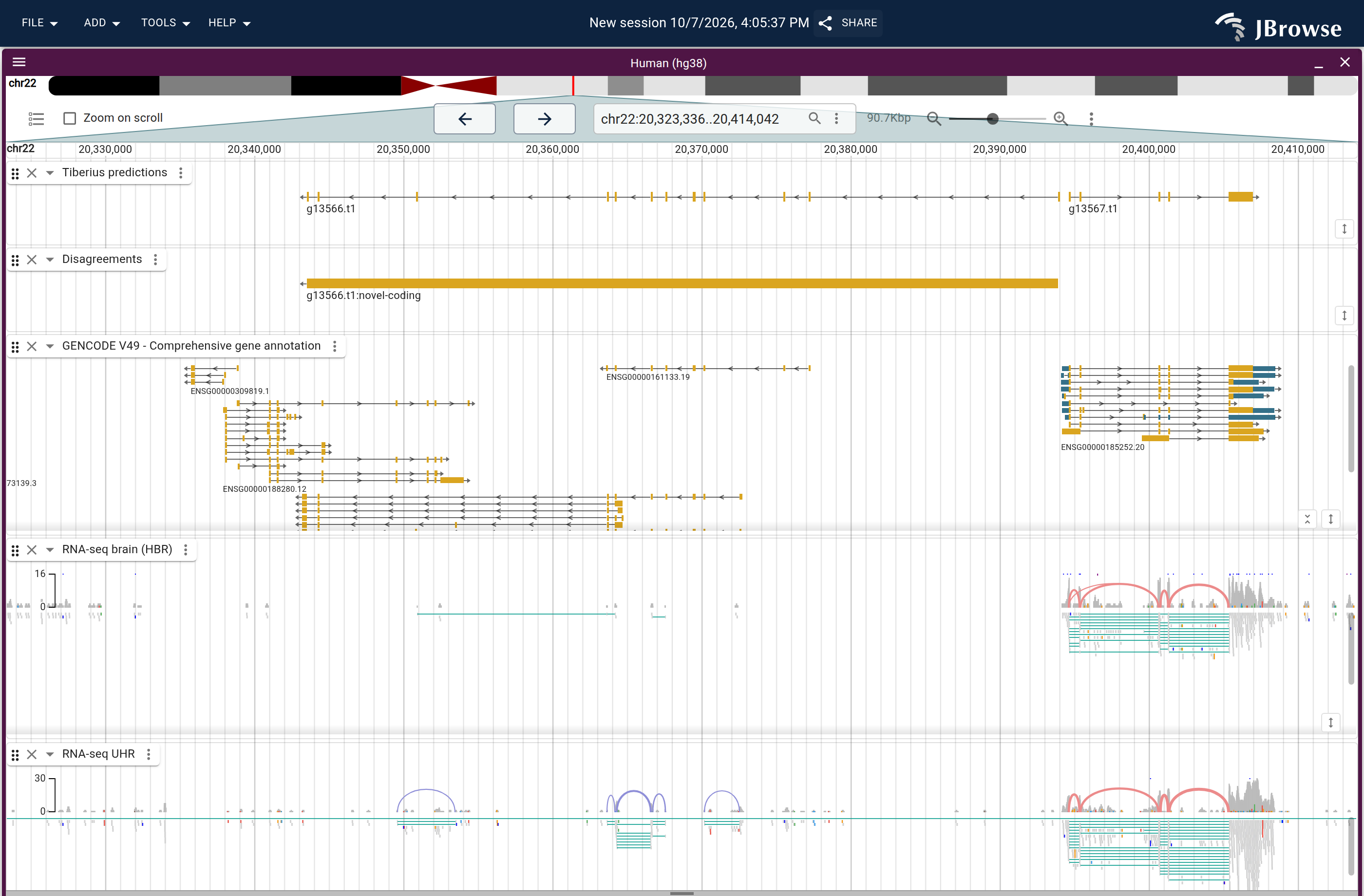Click GENCODE track collapse-height icon
Image resolution: width=1364 pixels, height=896 pixels.
(x=1307, y=519)
